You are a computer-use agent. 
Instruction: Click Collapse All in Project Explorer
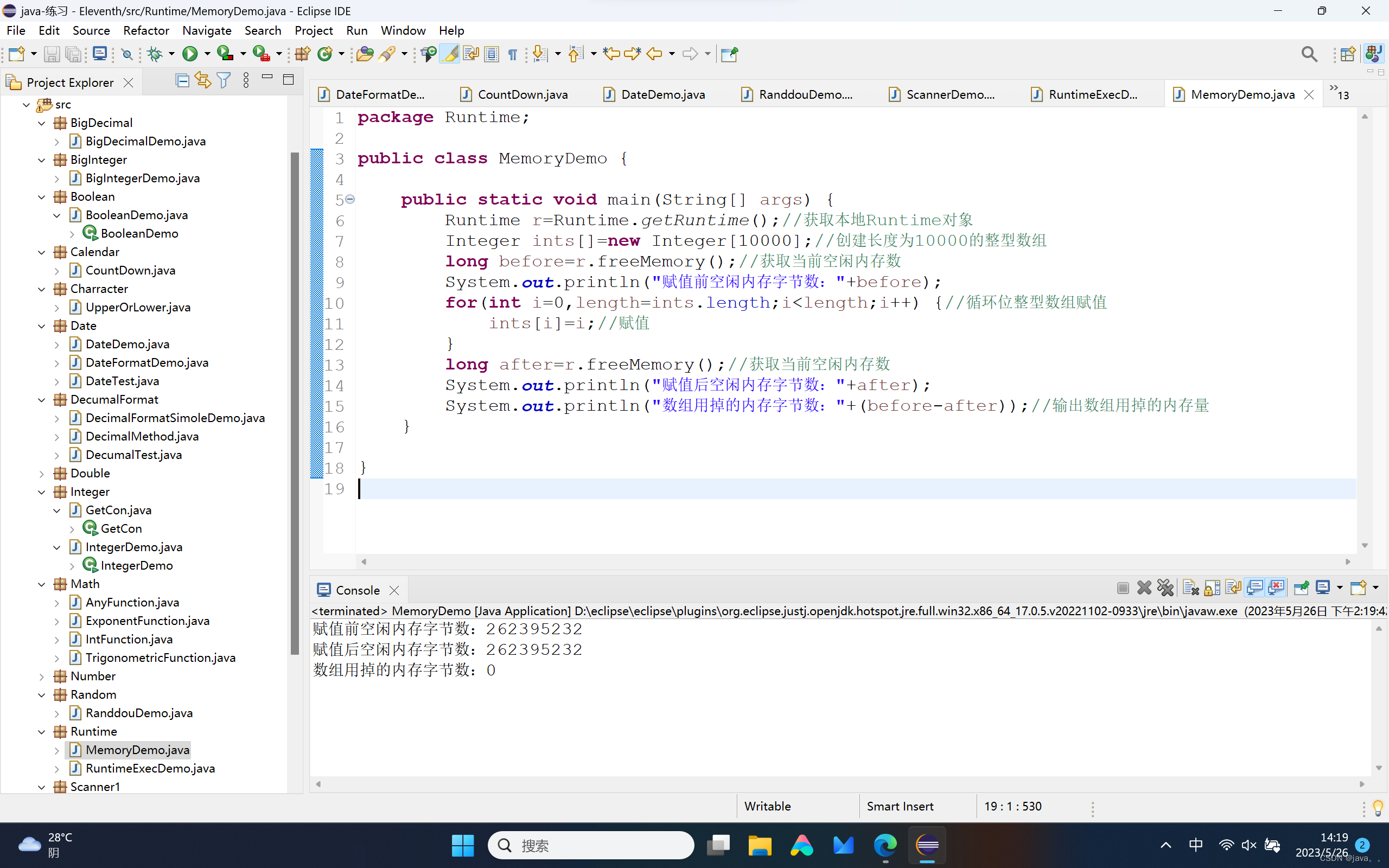point(182,81)
